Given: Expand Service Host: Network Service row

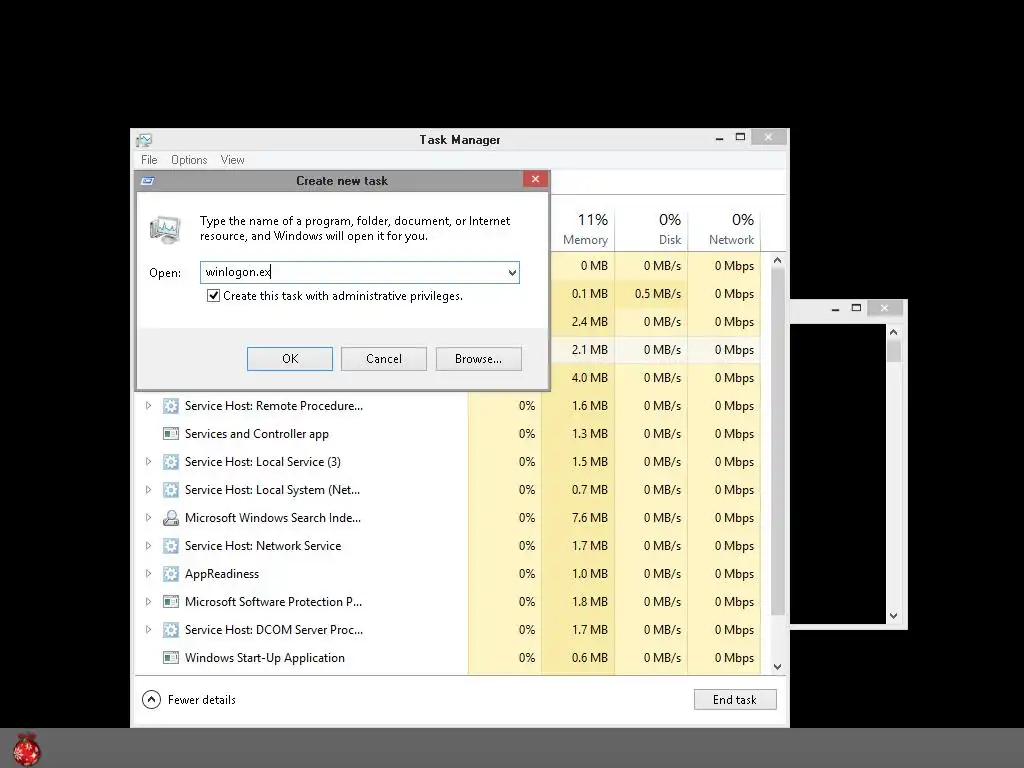Looking at the screenshot, I should (148, 546).
